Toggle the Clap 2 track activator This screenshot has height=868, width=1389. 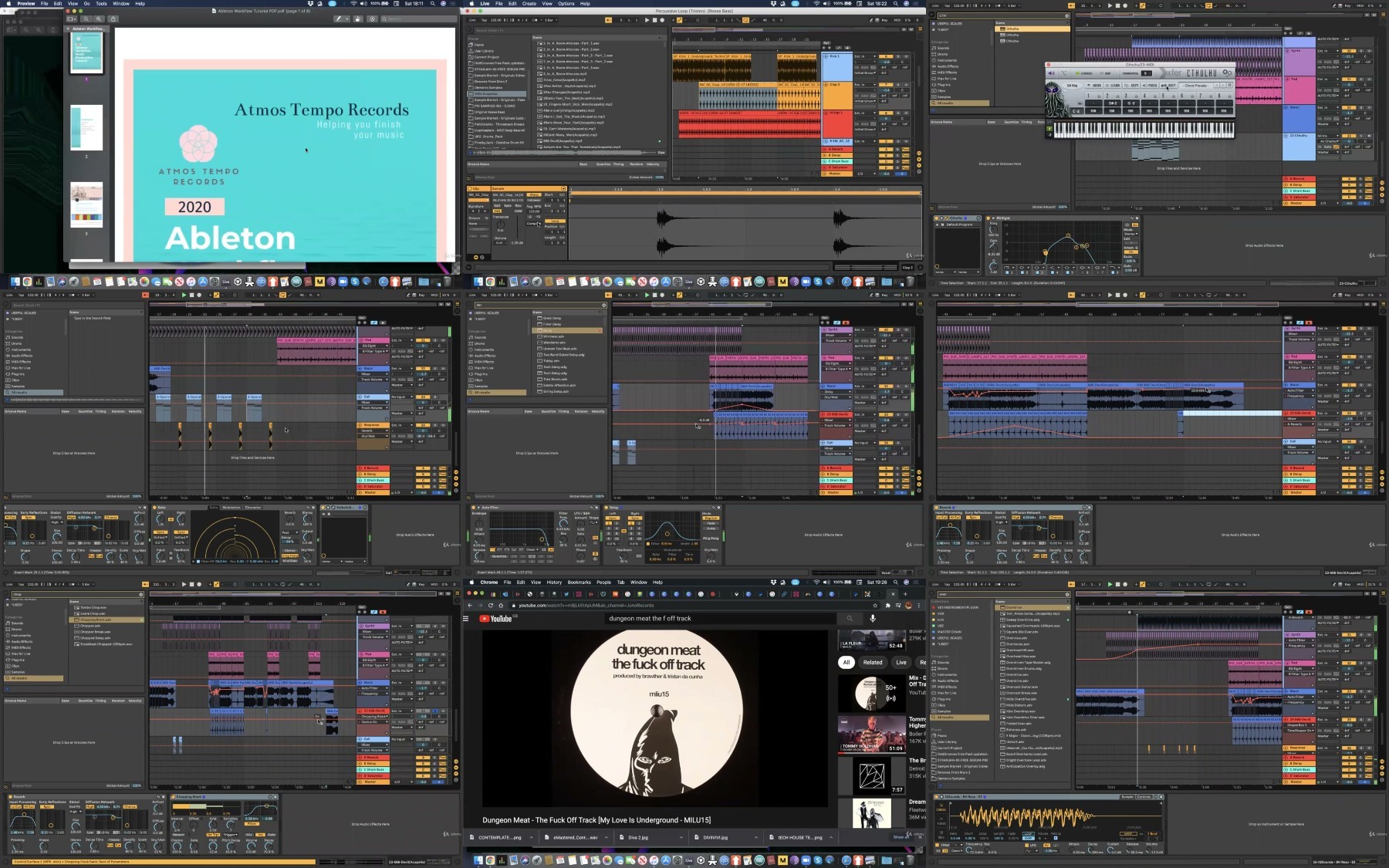click(x=885, y=85)
